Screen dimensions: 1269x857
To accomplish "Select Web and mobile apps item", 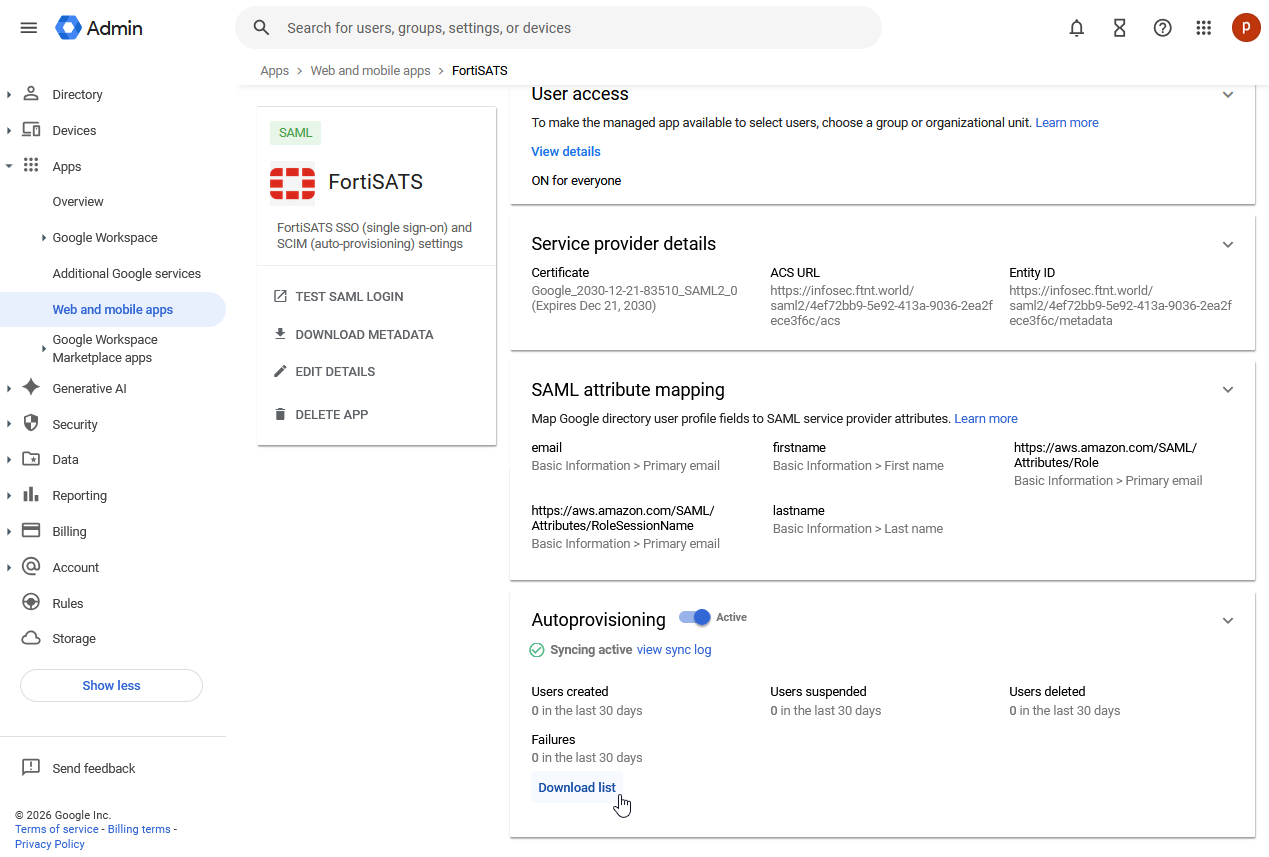I will (113, 310).
